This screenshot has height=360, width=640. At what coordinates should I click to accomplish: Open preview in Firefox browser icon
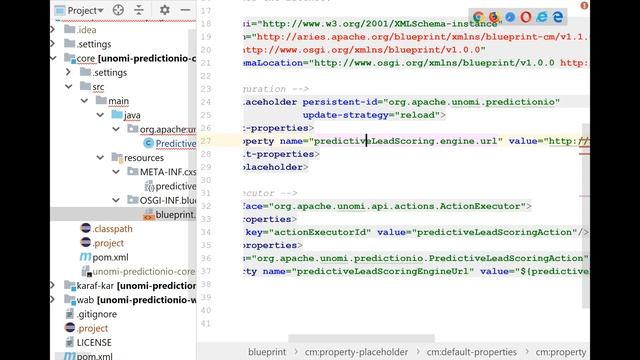494,17
